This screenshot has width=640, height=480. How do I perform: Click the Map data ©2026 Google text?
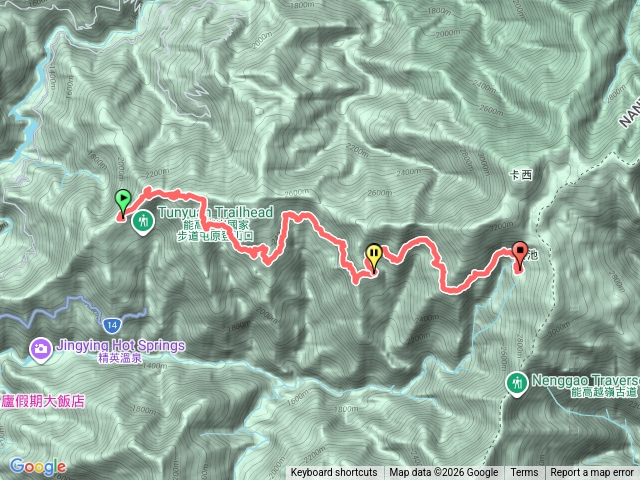click(444, 473)
